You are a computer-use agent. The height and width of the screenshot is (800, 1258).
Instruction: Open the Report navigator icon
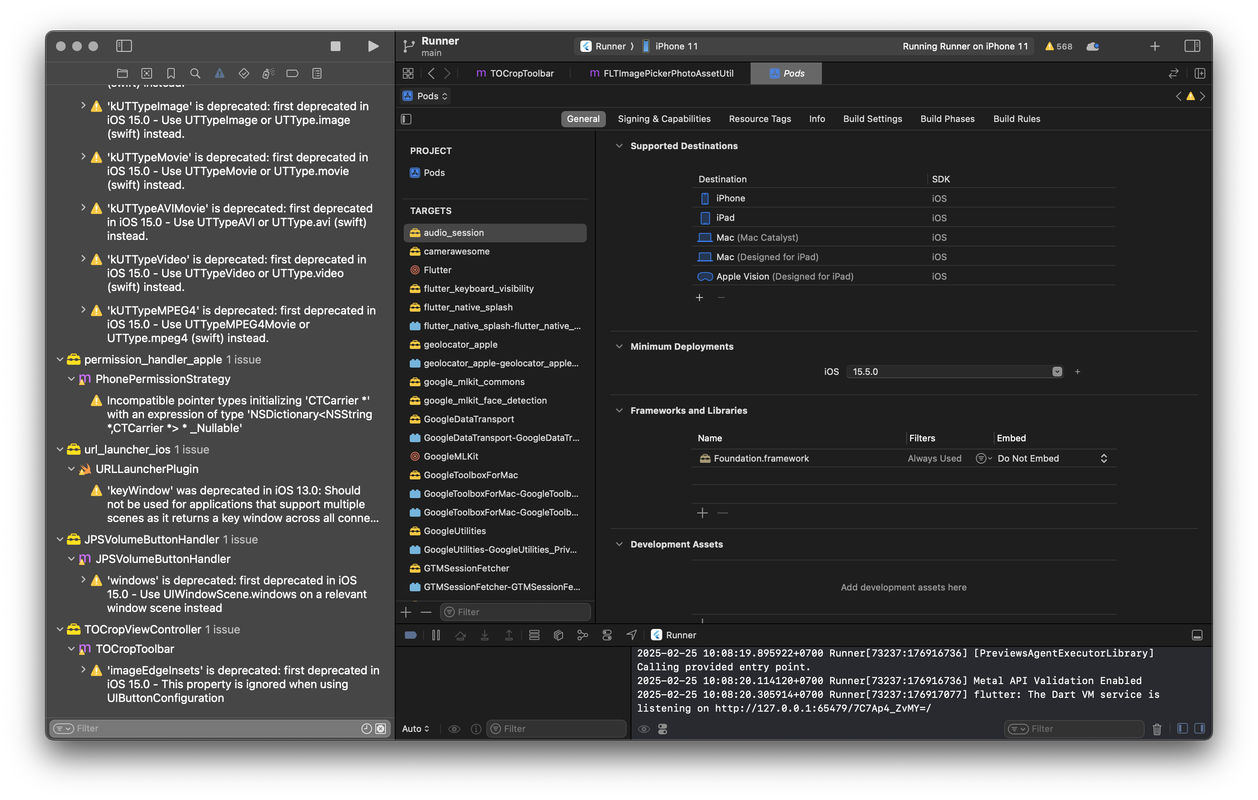click(x=317, y=74)
